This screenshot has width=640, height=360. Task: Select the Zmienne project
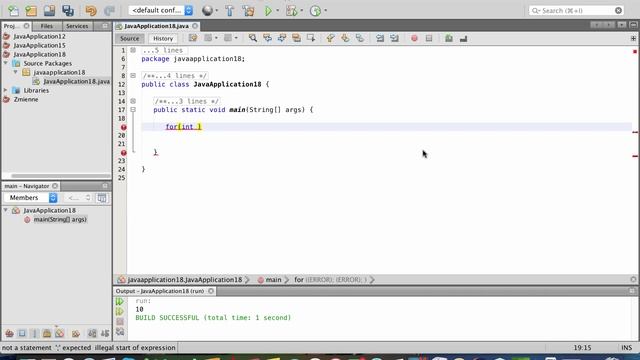pos(26,99)
